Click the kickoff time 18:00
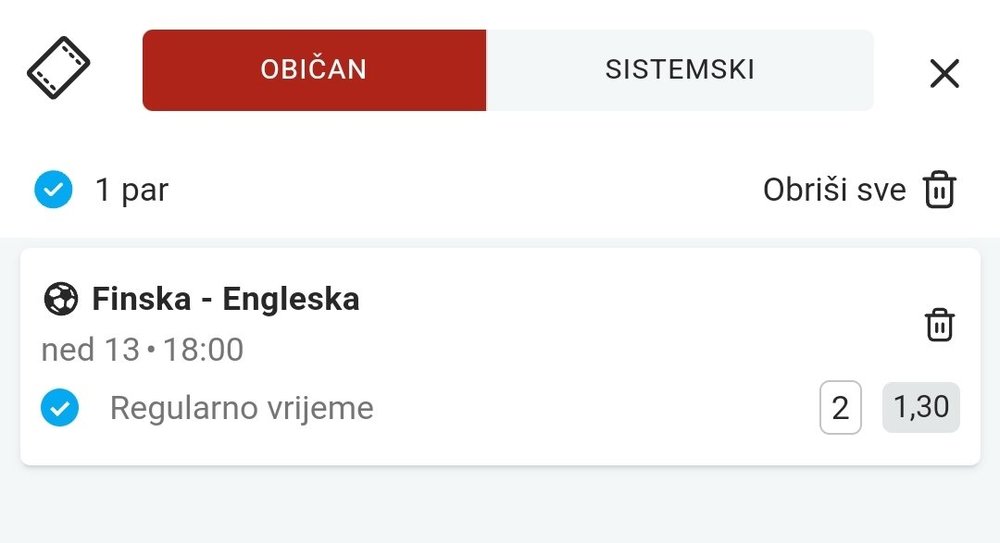Image resolution: width=1000 pixels, height=543 pixels. pyautogui.click(x=203, y=350)
